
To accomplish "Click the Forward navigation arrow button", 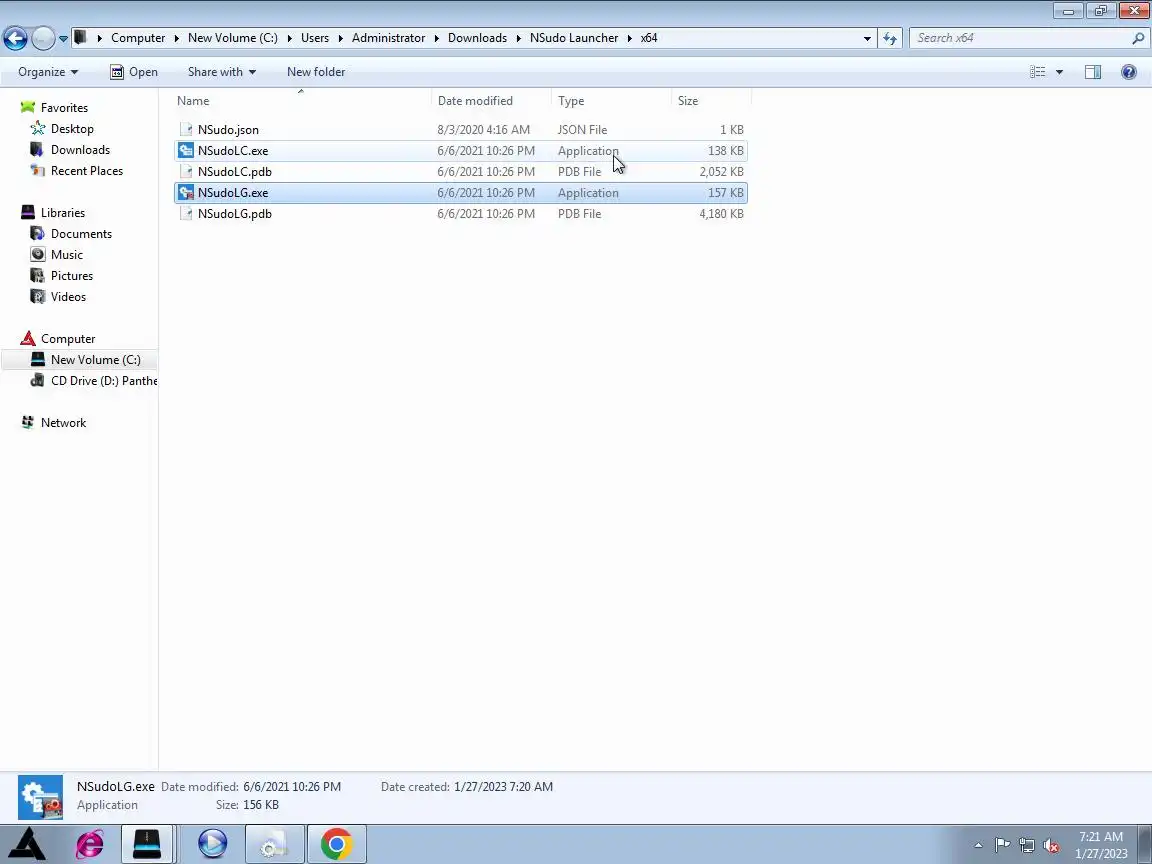I will (43, 38).
